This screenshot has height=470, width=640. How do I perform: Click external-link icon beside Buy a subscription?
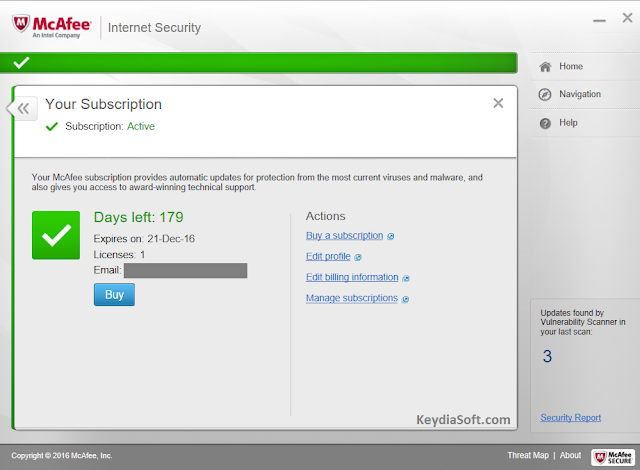click(391, 236)
